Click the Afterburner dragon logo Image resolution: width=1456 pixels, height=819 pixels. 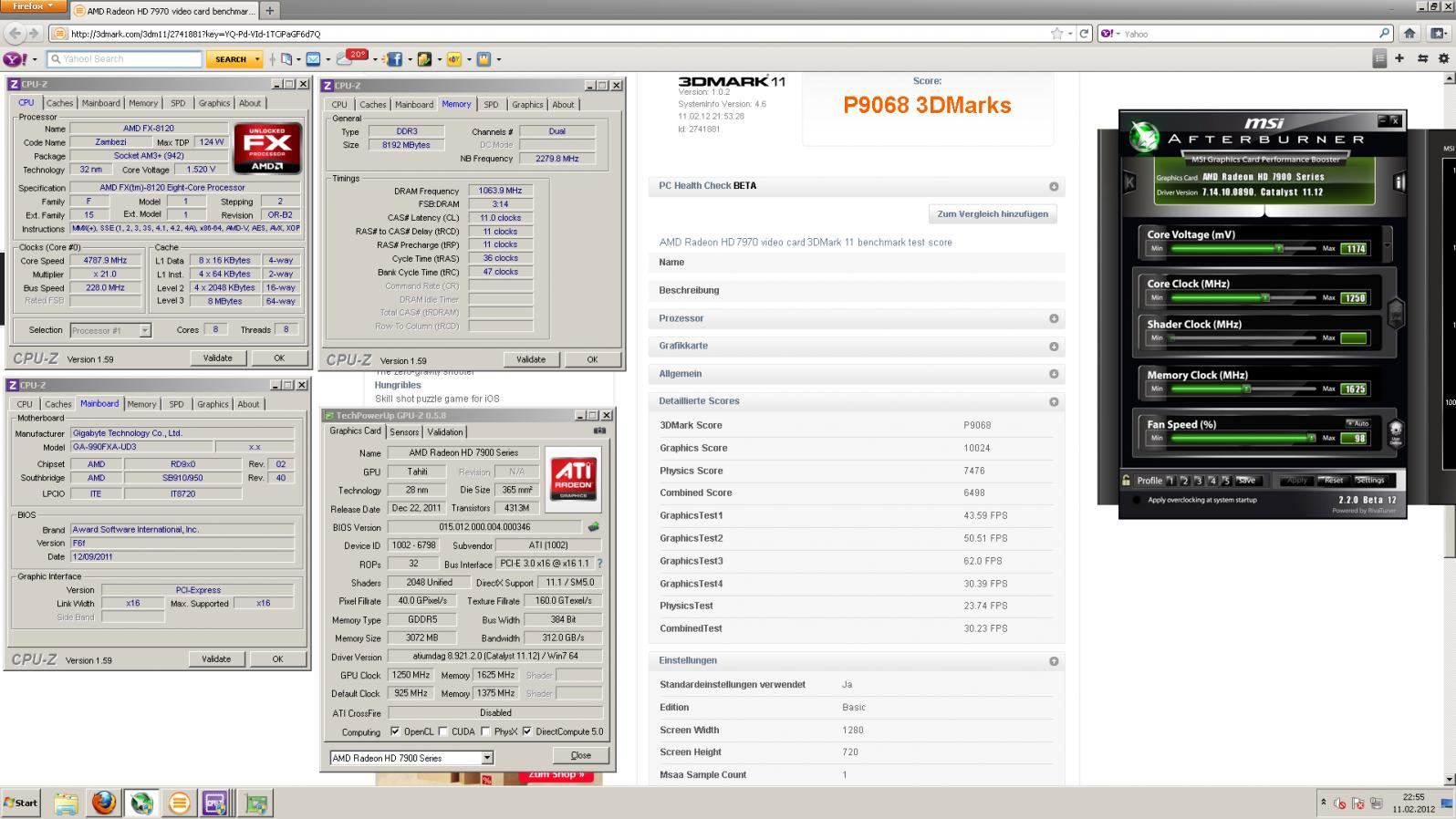point(1143,137)
